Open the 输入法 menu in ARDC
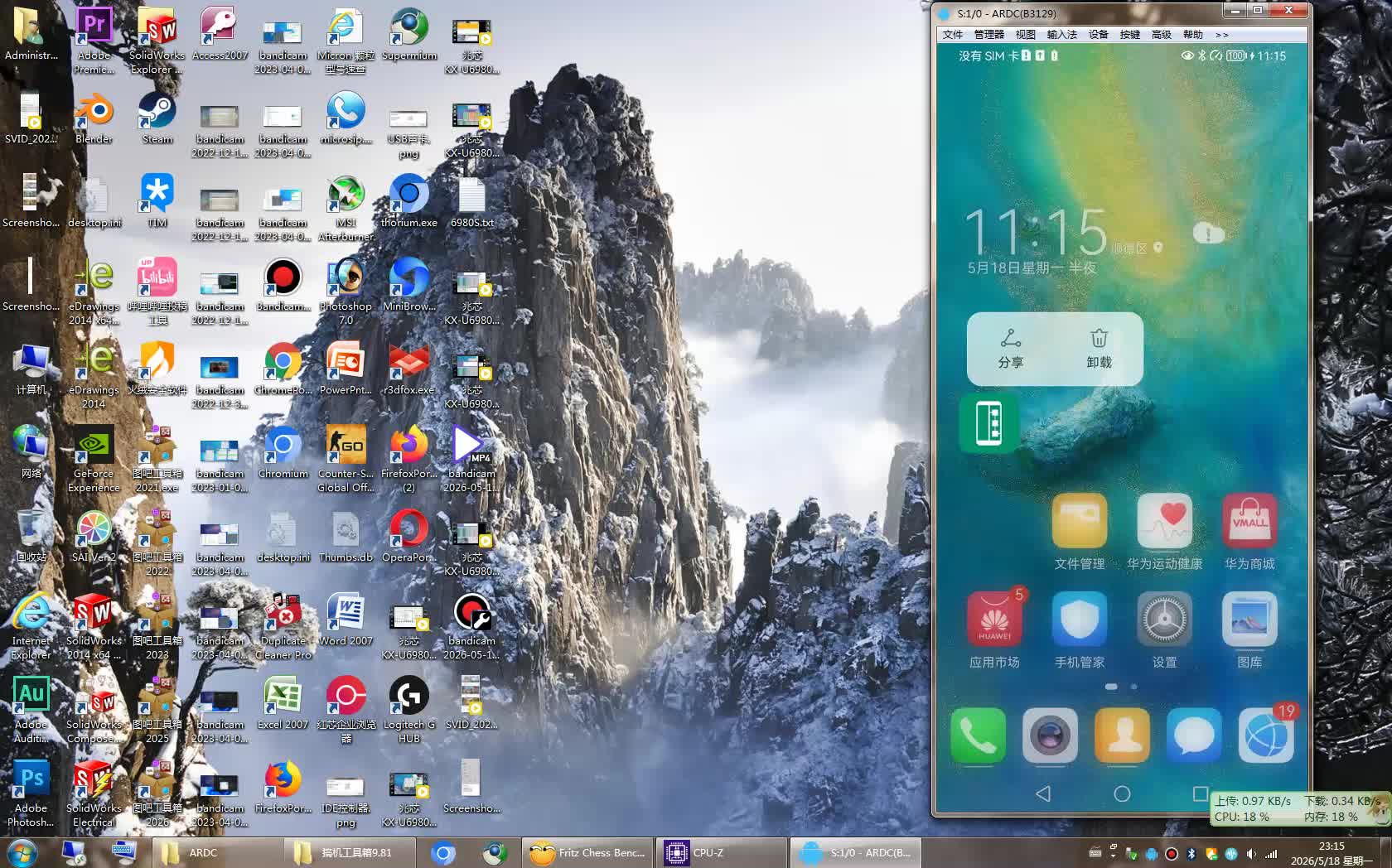 (x=1061, y=35)
